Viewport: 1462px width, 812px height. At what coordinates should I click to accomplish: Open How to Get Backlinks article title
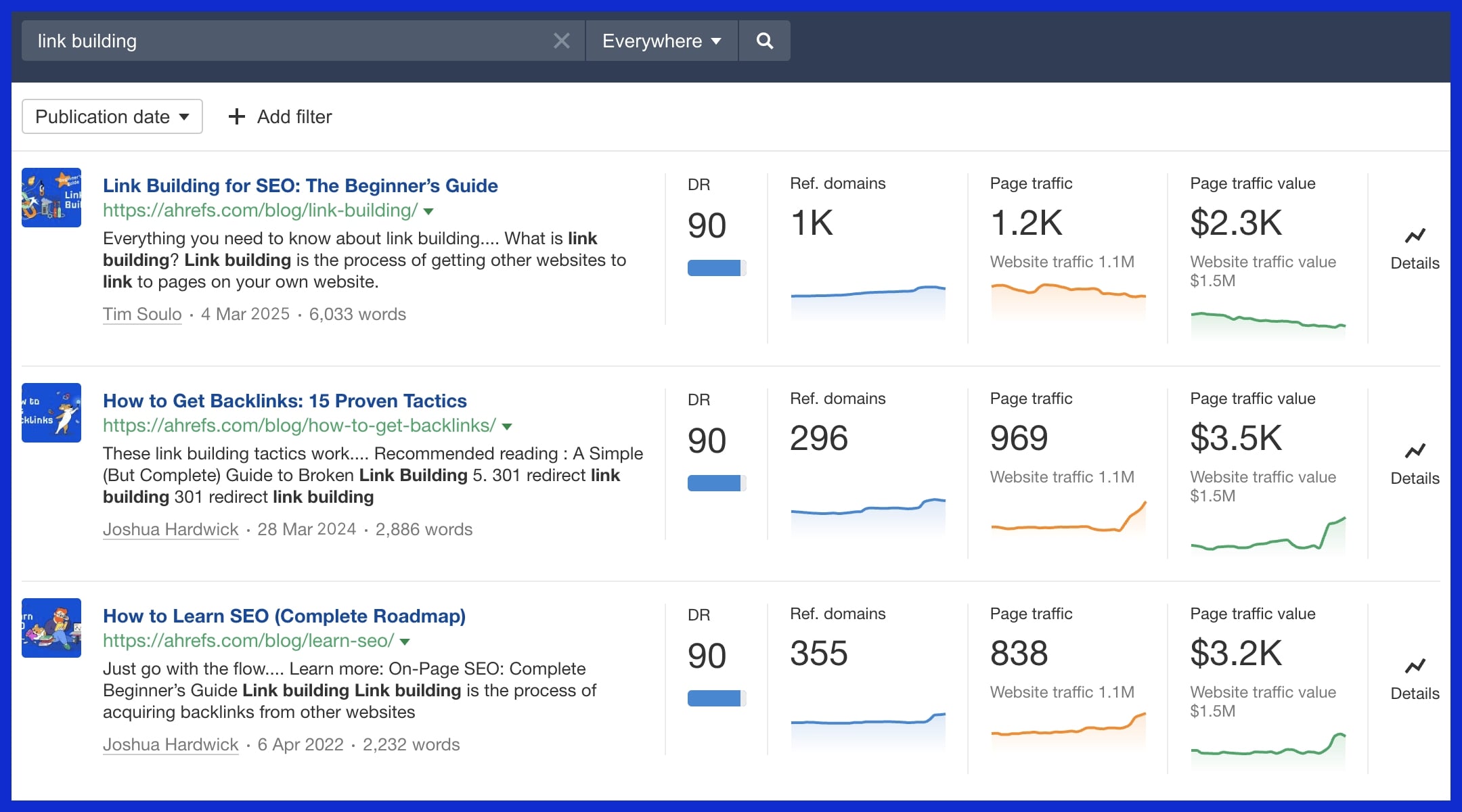tap(285, 401)
